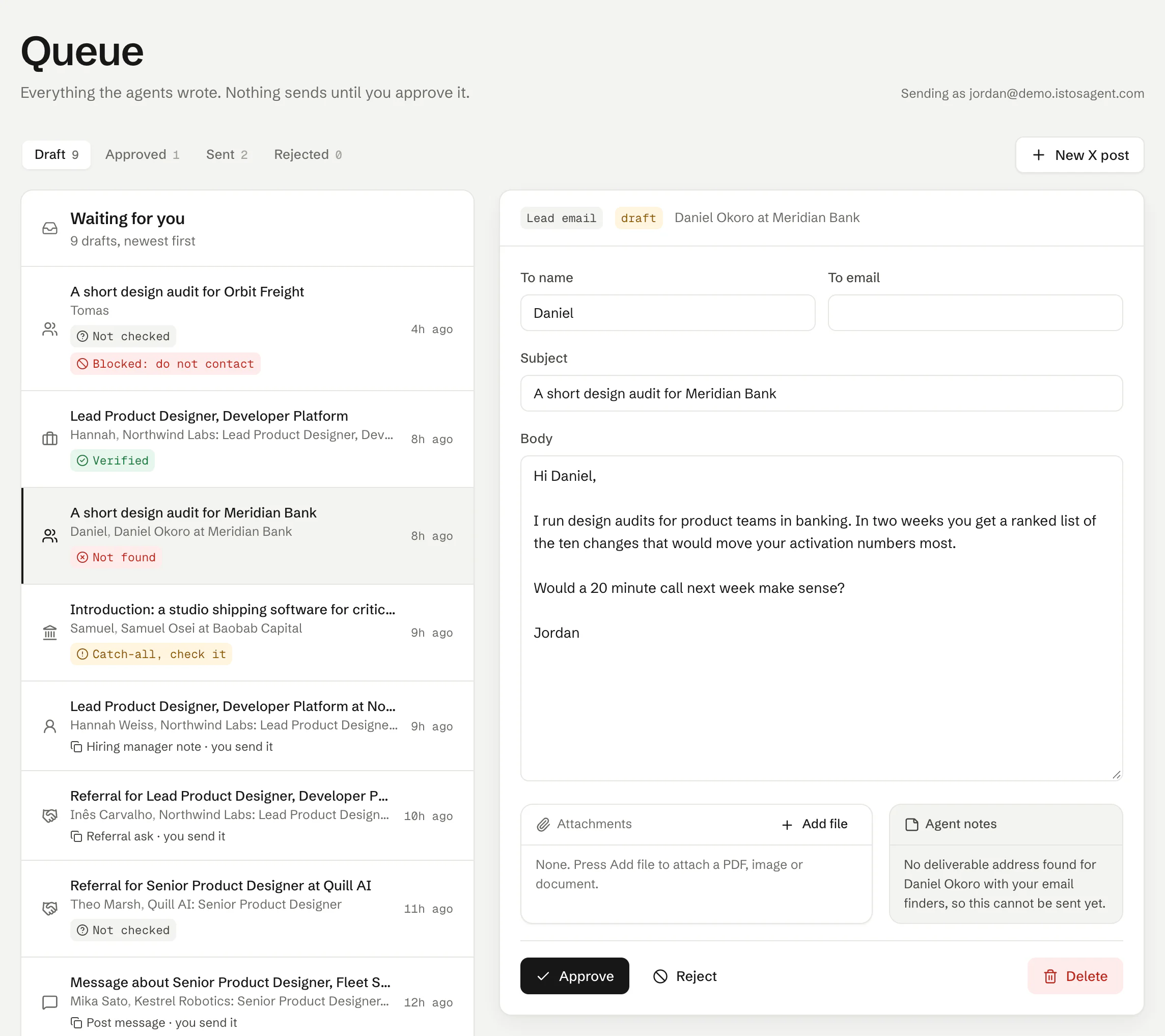Click the paperclip Attachments icon
The height and width of the screenshot is (1036, 1165).
pos(543,824)
